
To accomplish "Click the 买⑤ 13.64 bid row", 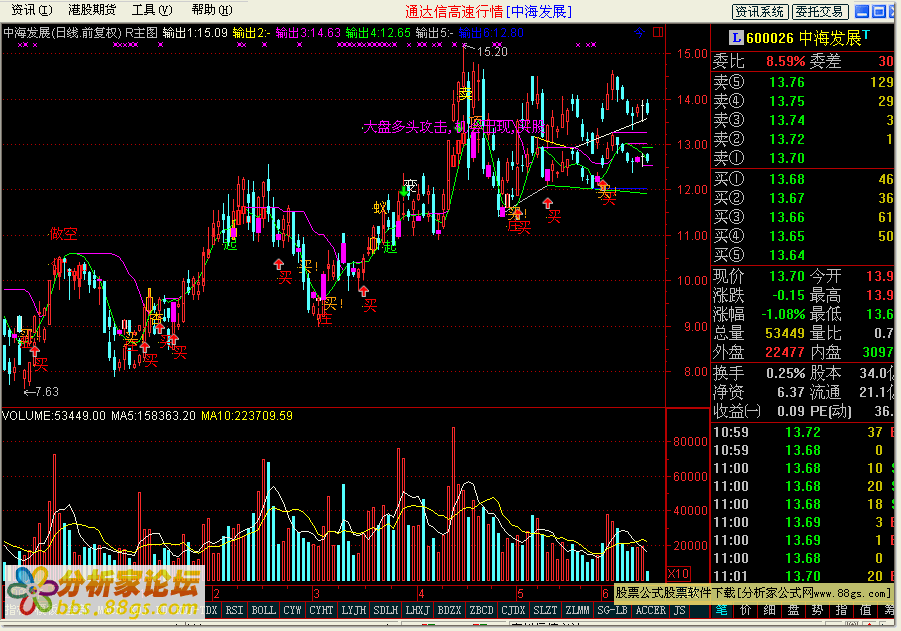I will tap(803, 255).
